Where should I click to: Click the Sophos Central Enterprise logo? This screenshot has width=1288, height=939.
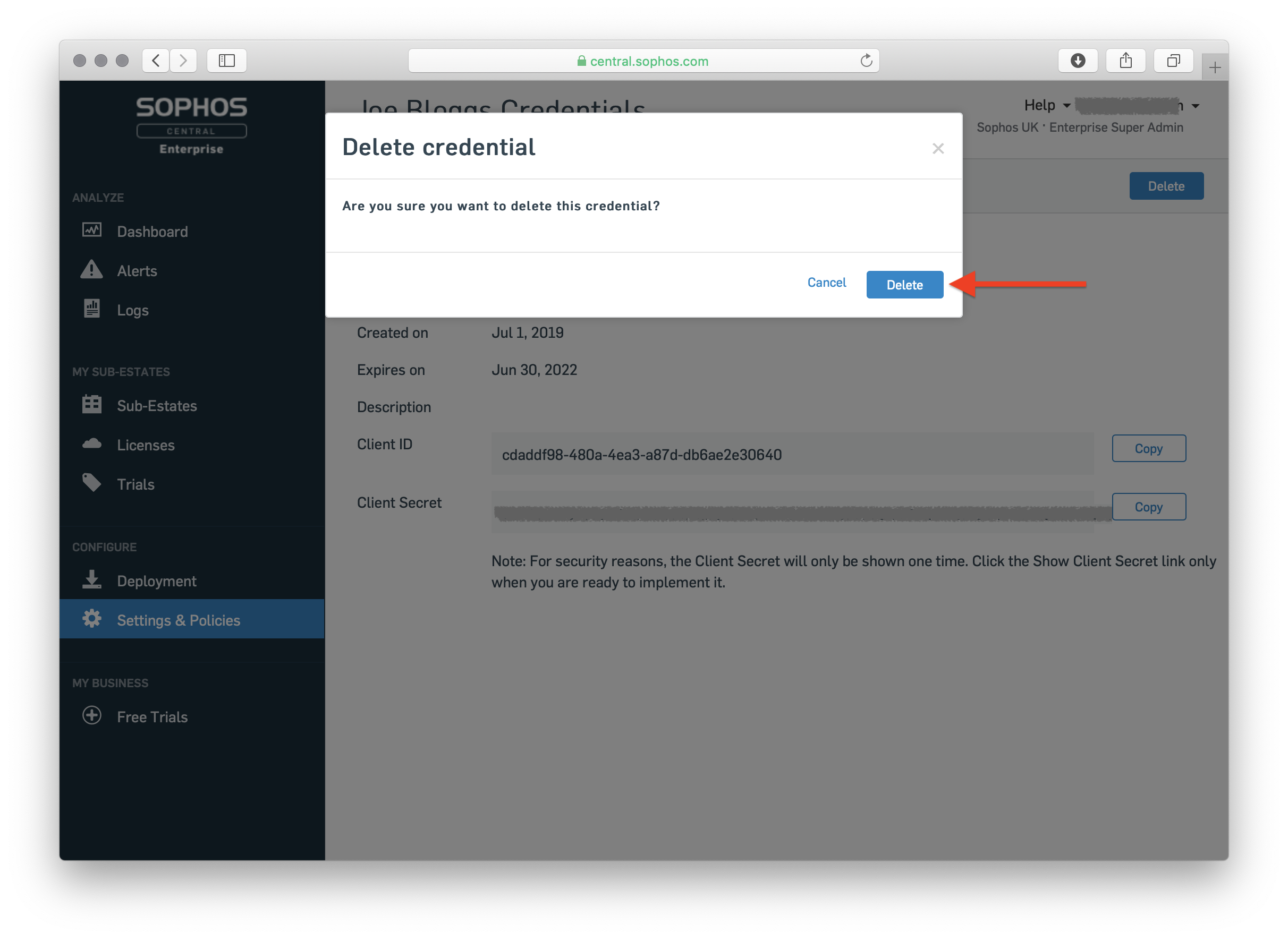click(x=191, y=126)
